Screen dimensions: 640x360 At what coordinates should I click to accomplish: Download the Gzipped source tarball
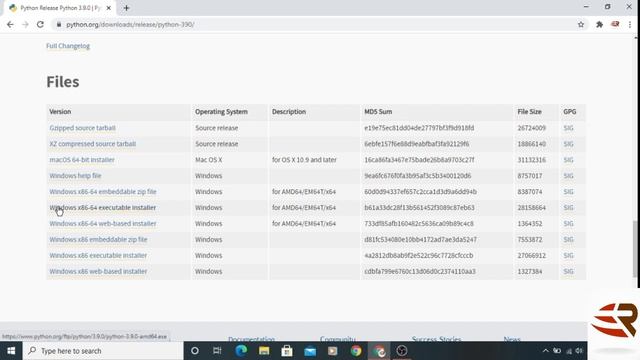pyautogui.click(x=82, y=128)
